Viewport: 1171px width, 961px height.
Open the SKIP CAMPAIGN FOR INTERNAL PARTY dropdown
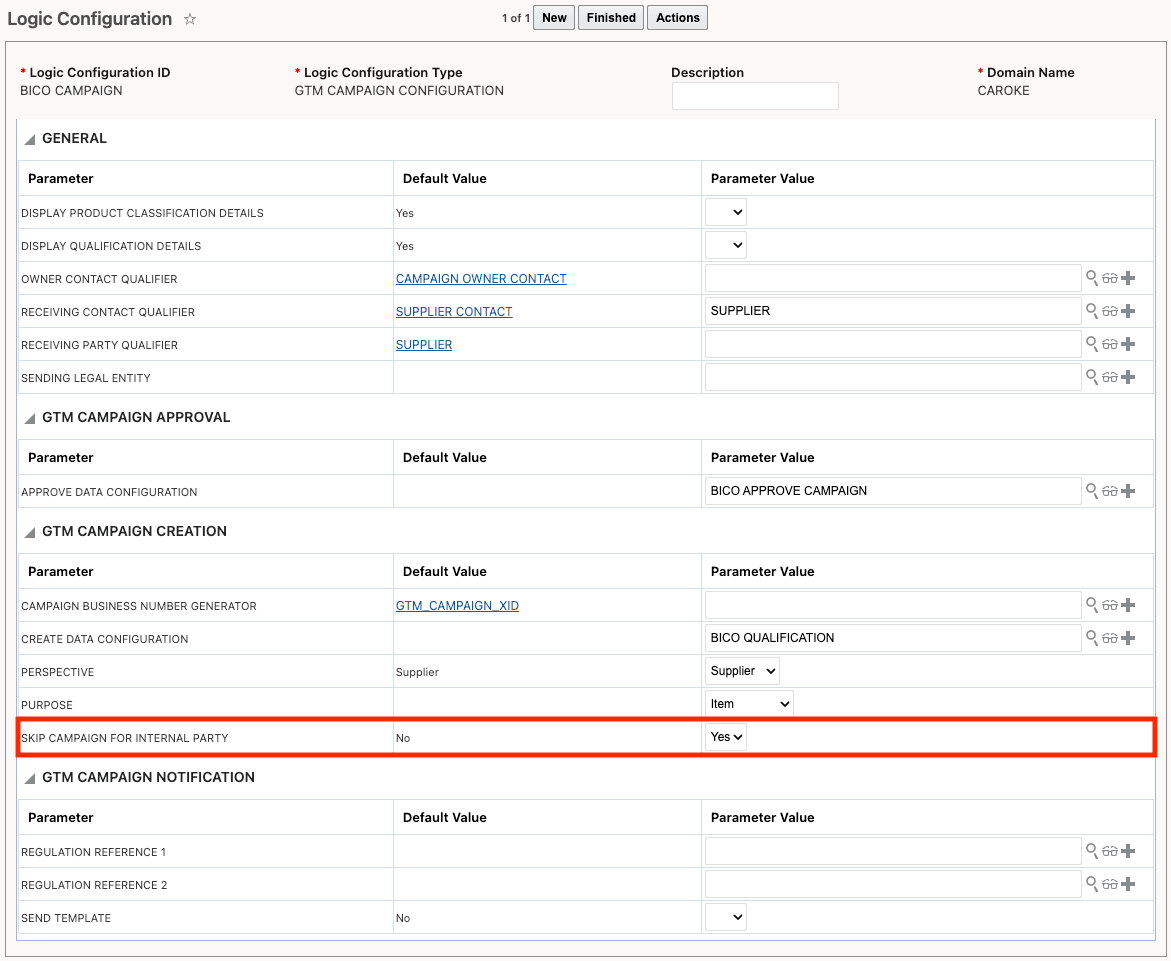pyautogui.click(x=725, y=736)
